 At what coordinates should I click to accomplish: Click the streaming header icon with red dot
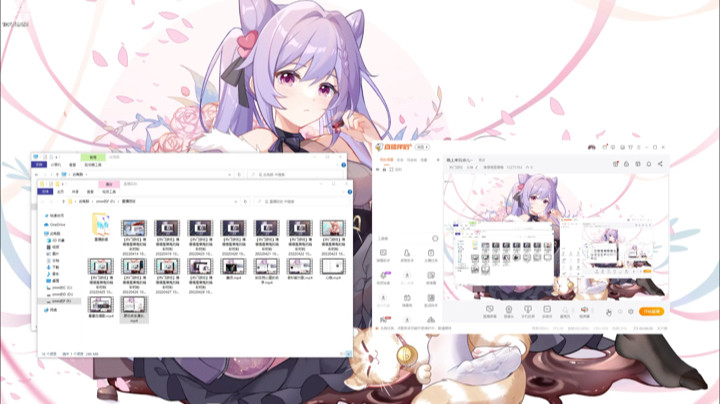click(x=615, y=163)
